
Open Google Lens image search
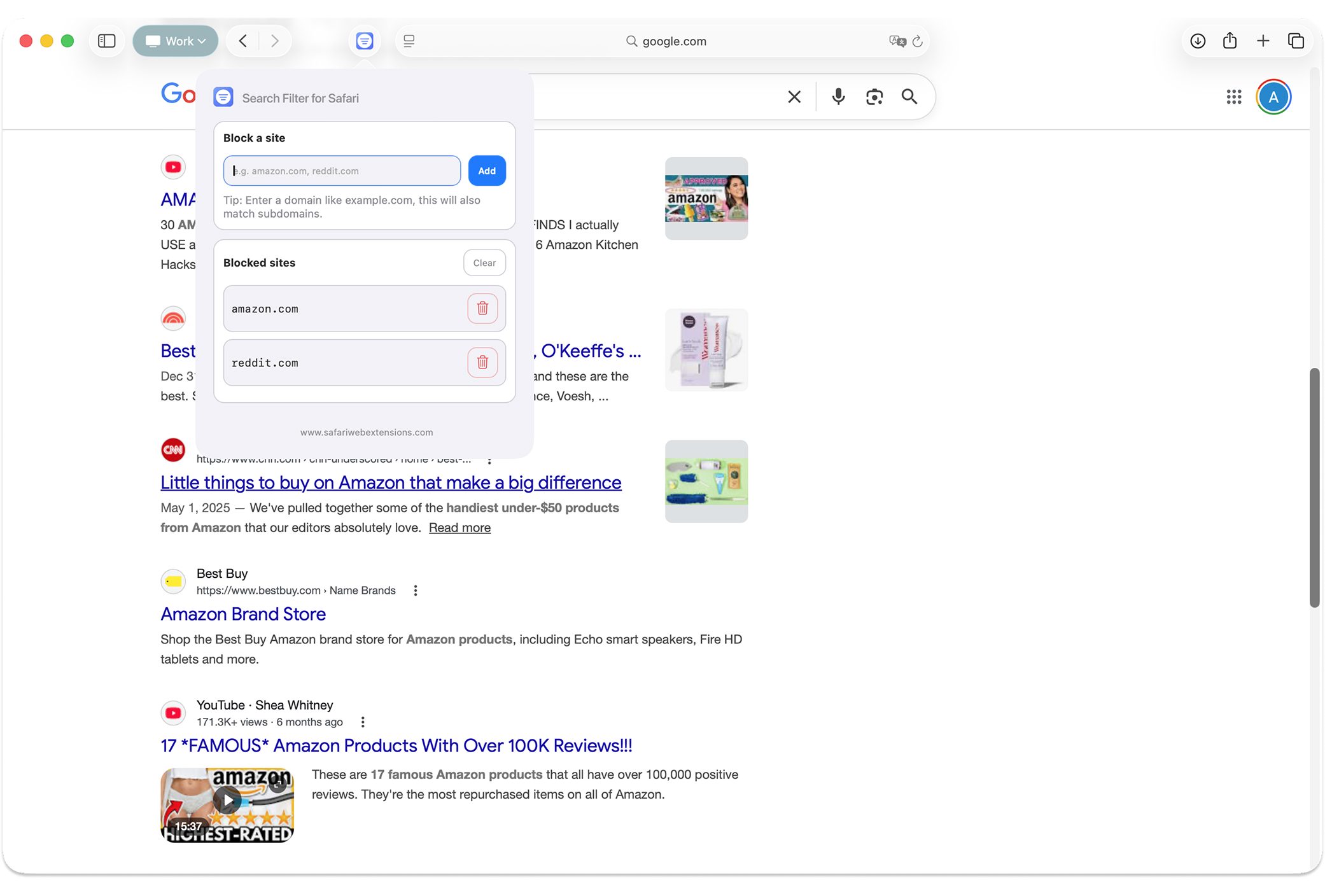tap(874, 97)
